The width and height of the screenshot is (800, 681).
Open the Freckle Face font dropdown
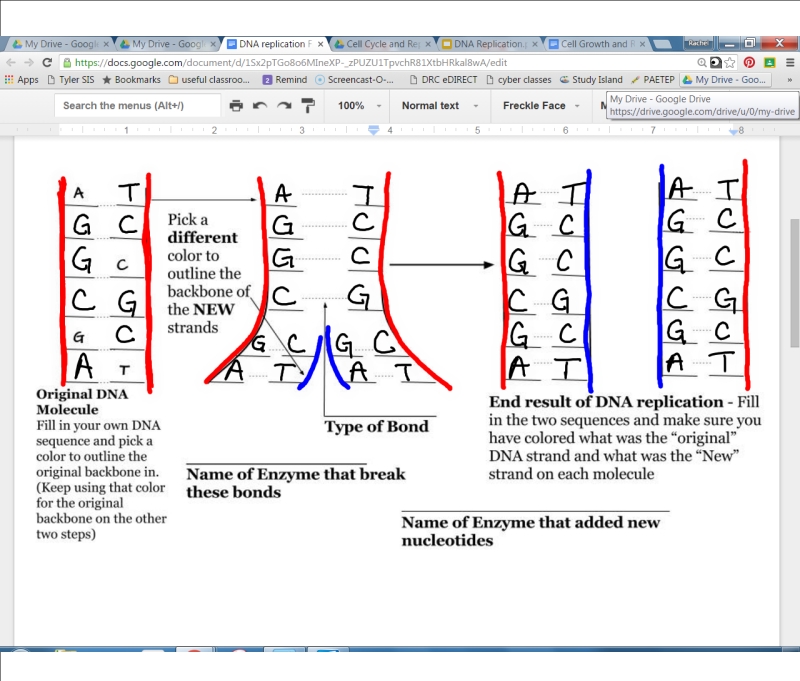pyautogui.click(x=541, y=106)
